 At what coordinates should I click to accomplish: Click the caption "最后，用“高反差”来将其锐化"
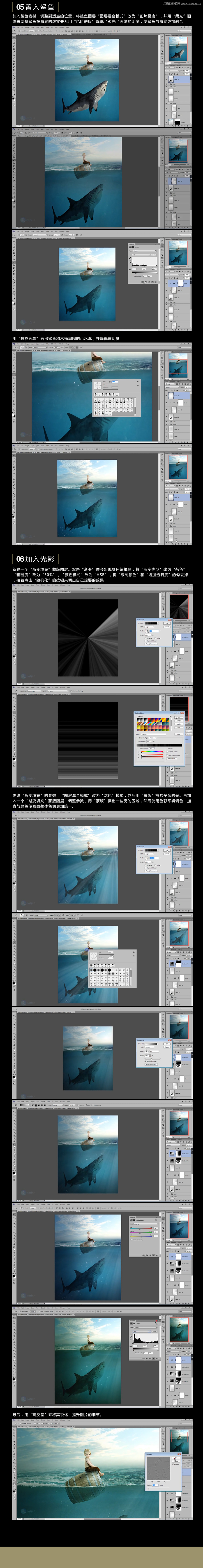coord(57,1415)
